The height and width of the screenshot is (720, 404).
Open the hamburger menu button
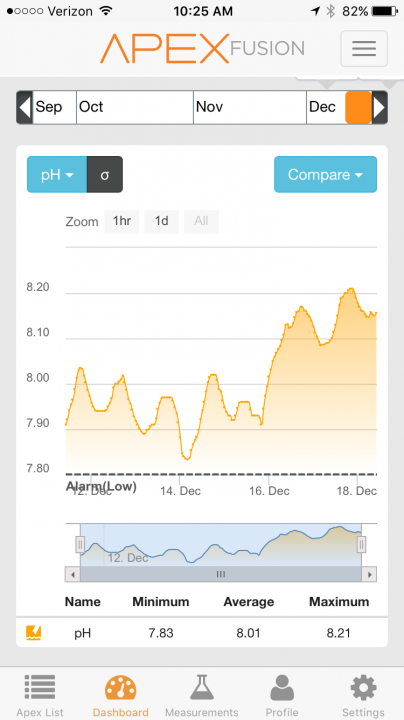(364, 48)
